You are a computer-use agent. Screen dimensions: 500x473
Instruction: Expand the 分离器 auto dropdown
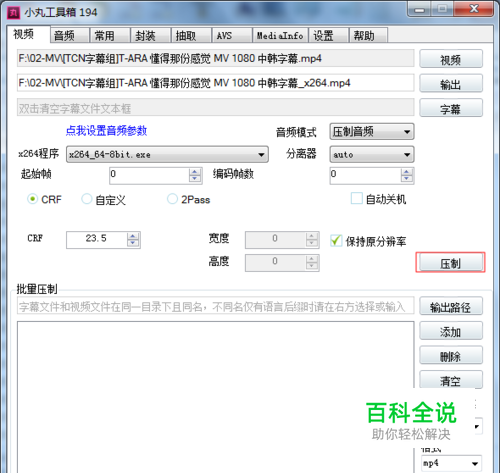pyautogui.click(x=372, y=154)
